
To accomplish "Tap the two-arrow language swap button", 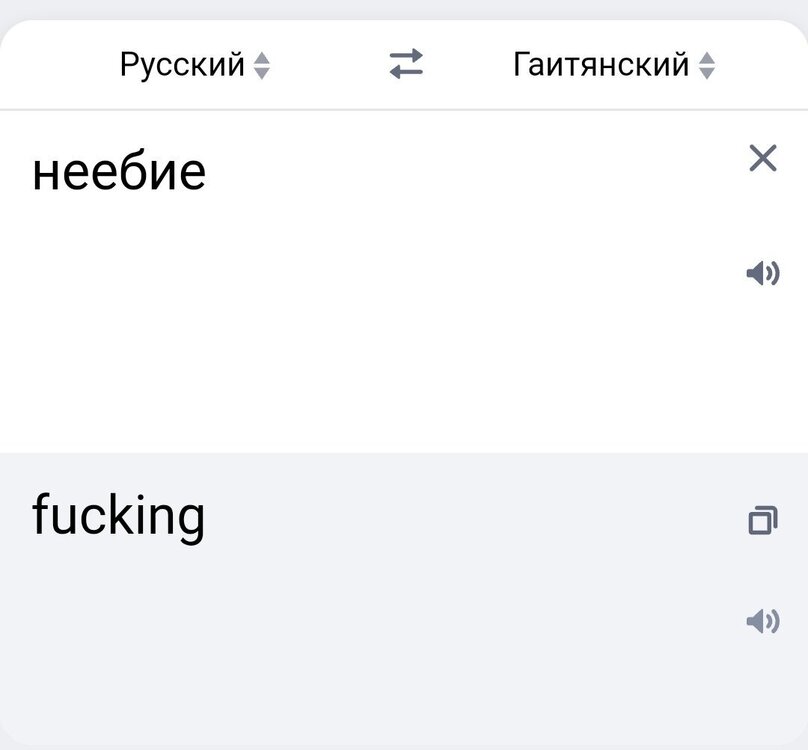I will click(x=406, y=64).
